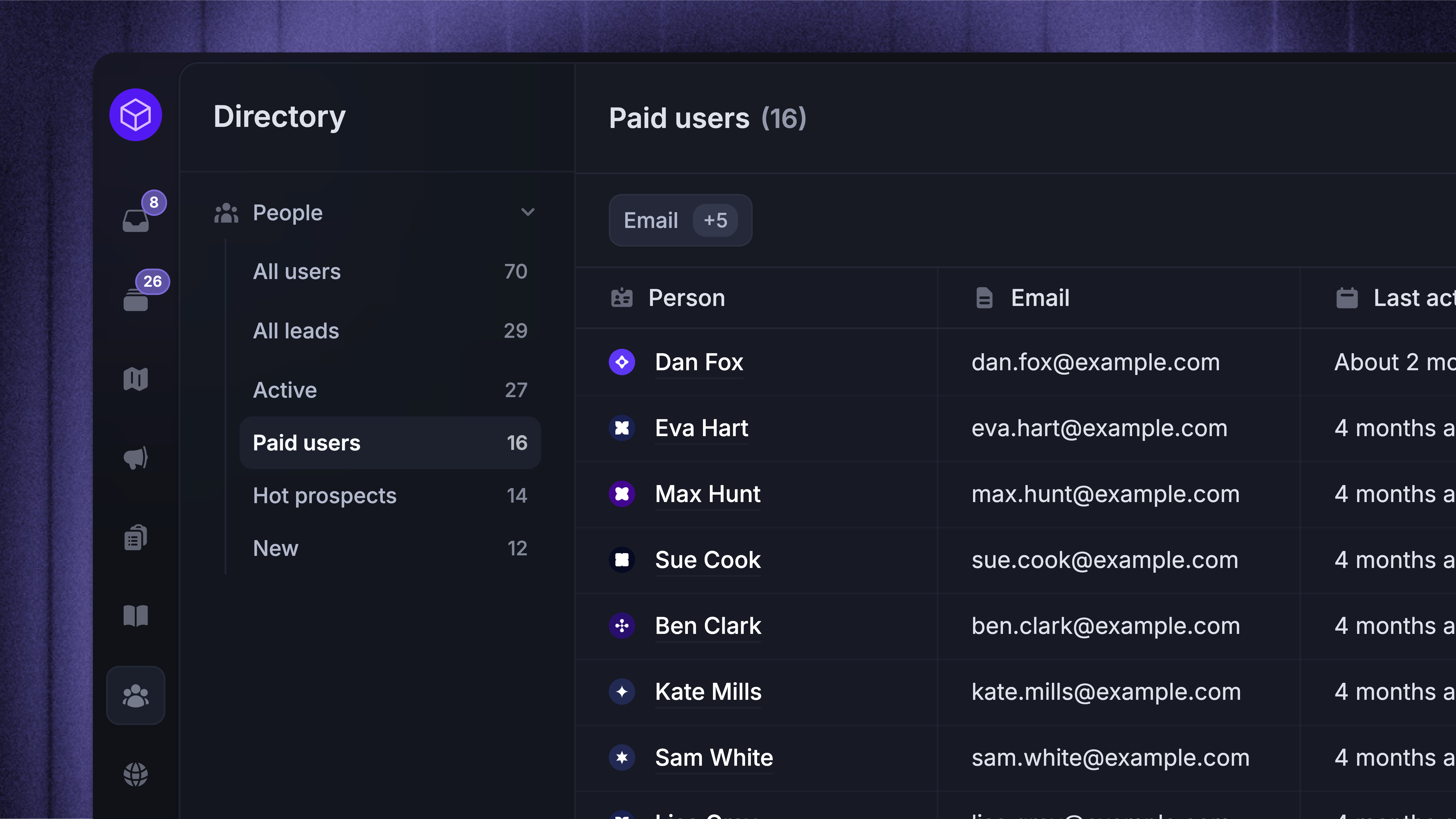Image resolution: width=1456 pixels, height=819 pixels.
Task: Click the Email column document icon
Action: point(984,298)
